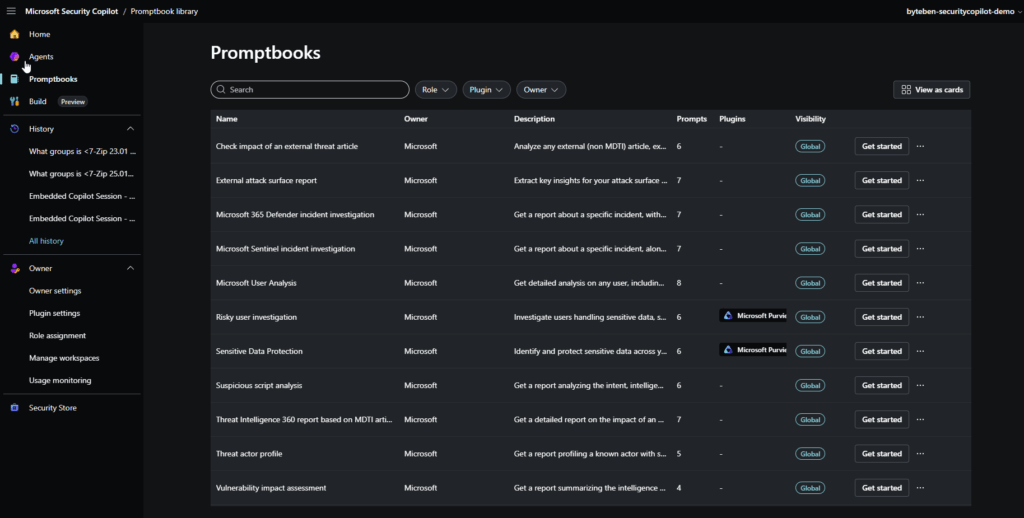Click the Security Store icon

tap(14, 408)
